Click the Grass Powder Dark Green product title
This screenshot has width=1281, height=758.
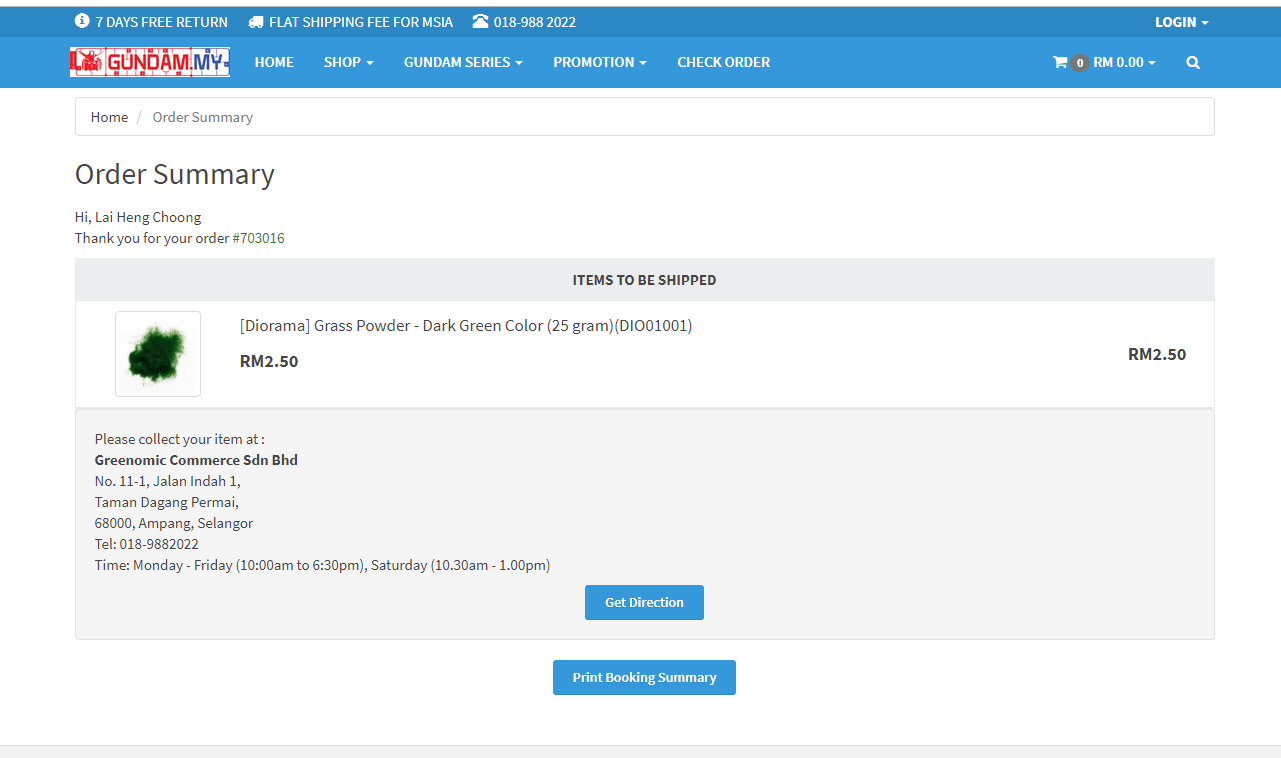[466, 326]
